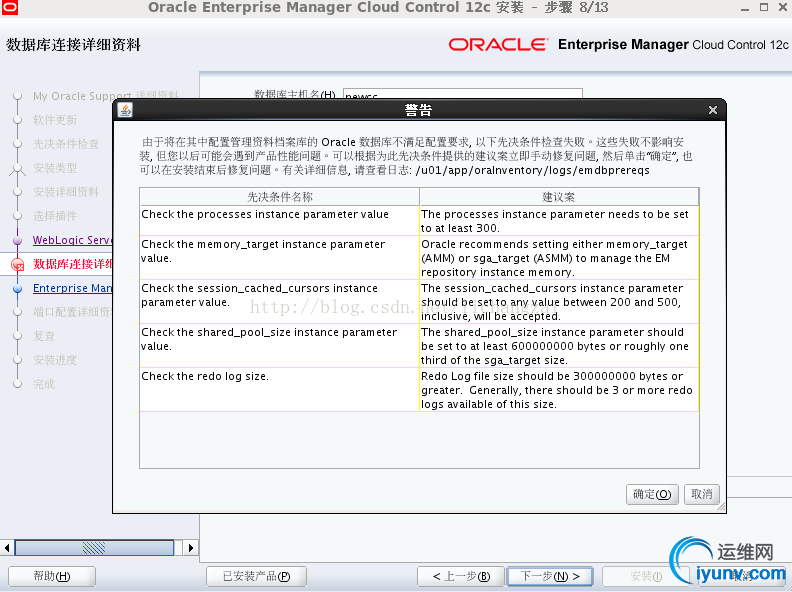Select 安装类型 step in sidebar
The image size is (792, 592).
pos(55,168)
